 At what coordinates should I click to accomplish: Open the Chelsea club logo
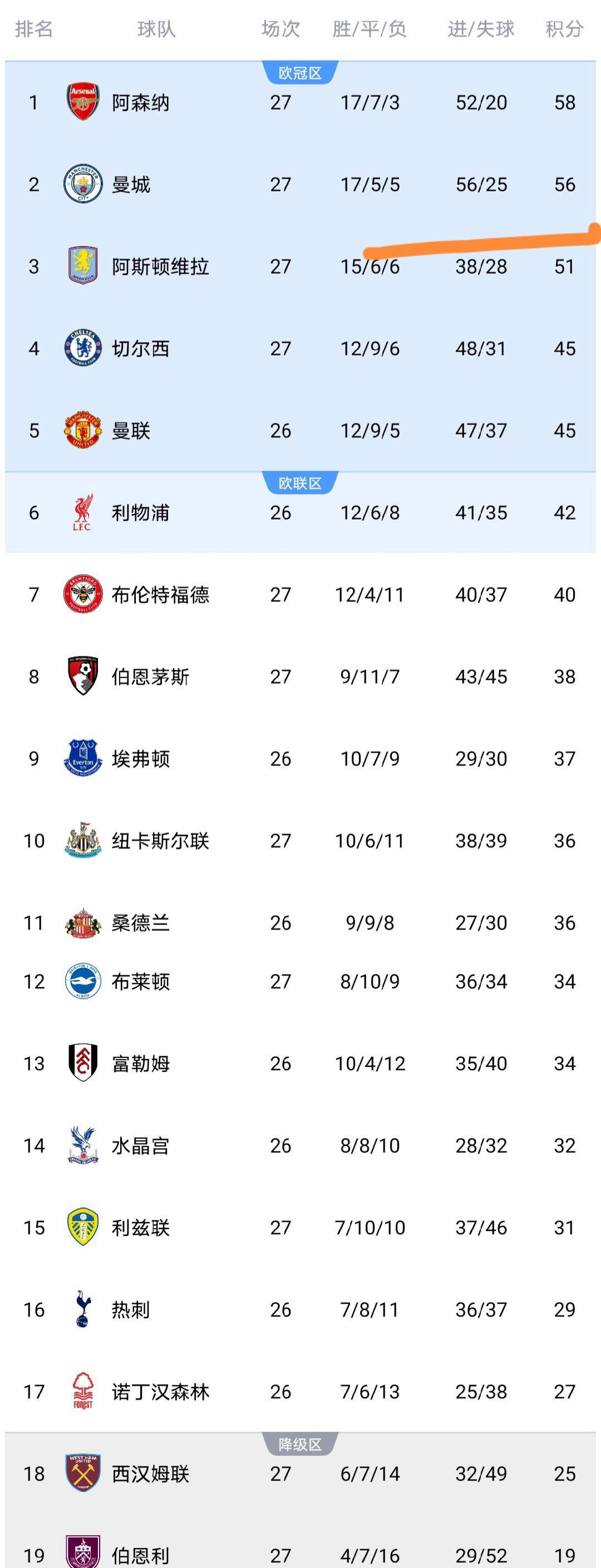(x=83, y=348)
